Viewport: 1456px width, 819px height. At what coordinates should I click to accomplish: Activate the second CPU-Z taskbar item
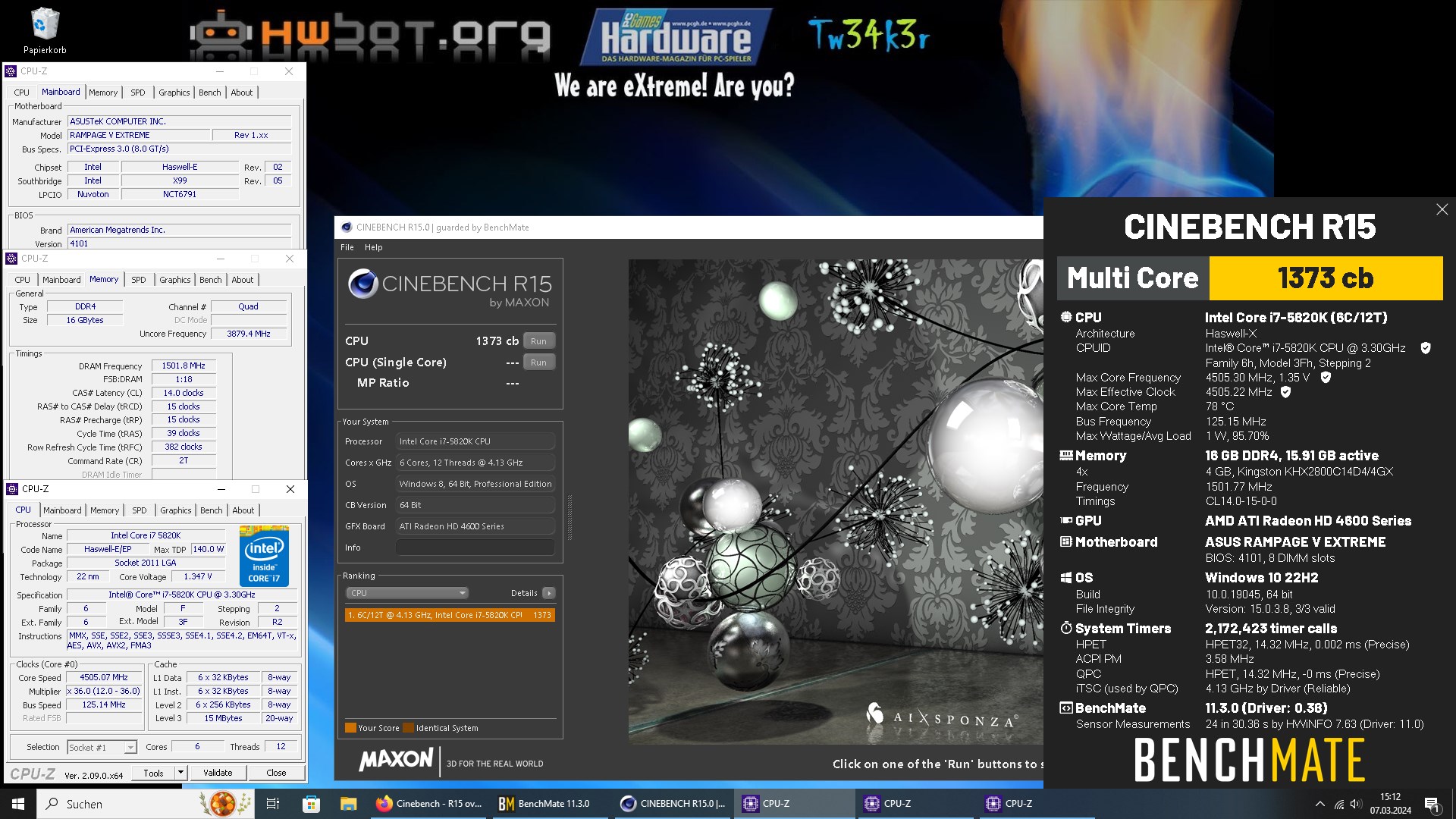(915, 804)
